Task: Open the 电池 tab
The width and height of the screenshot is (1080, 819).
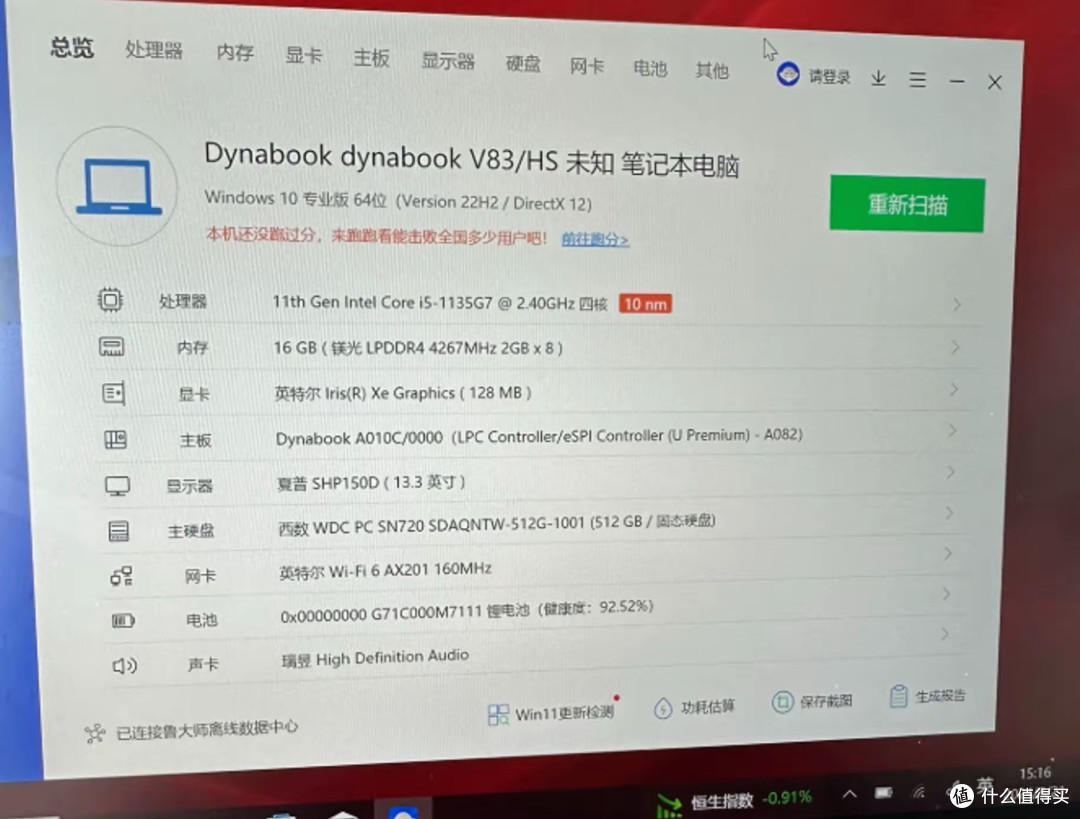Action: 650,69
